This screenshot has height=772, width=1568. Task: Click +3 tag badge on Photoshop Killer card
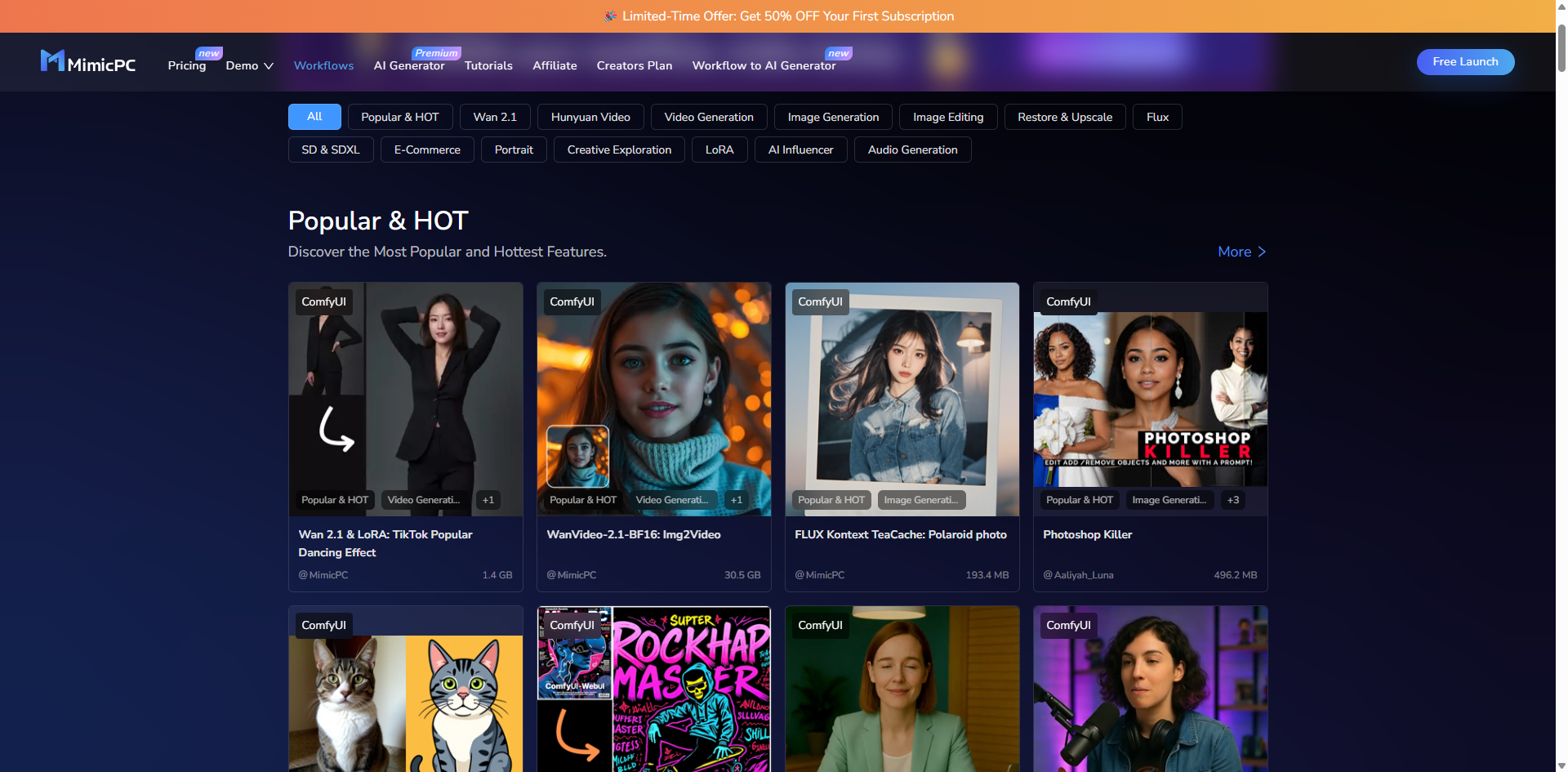click(1233, 500)
